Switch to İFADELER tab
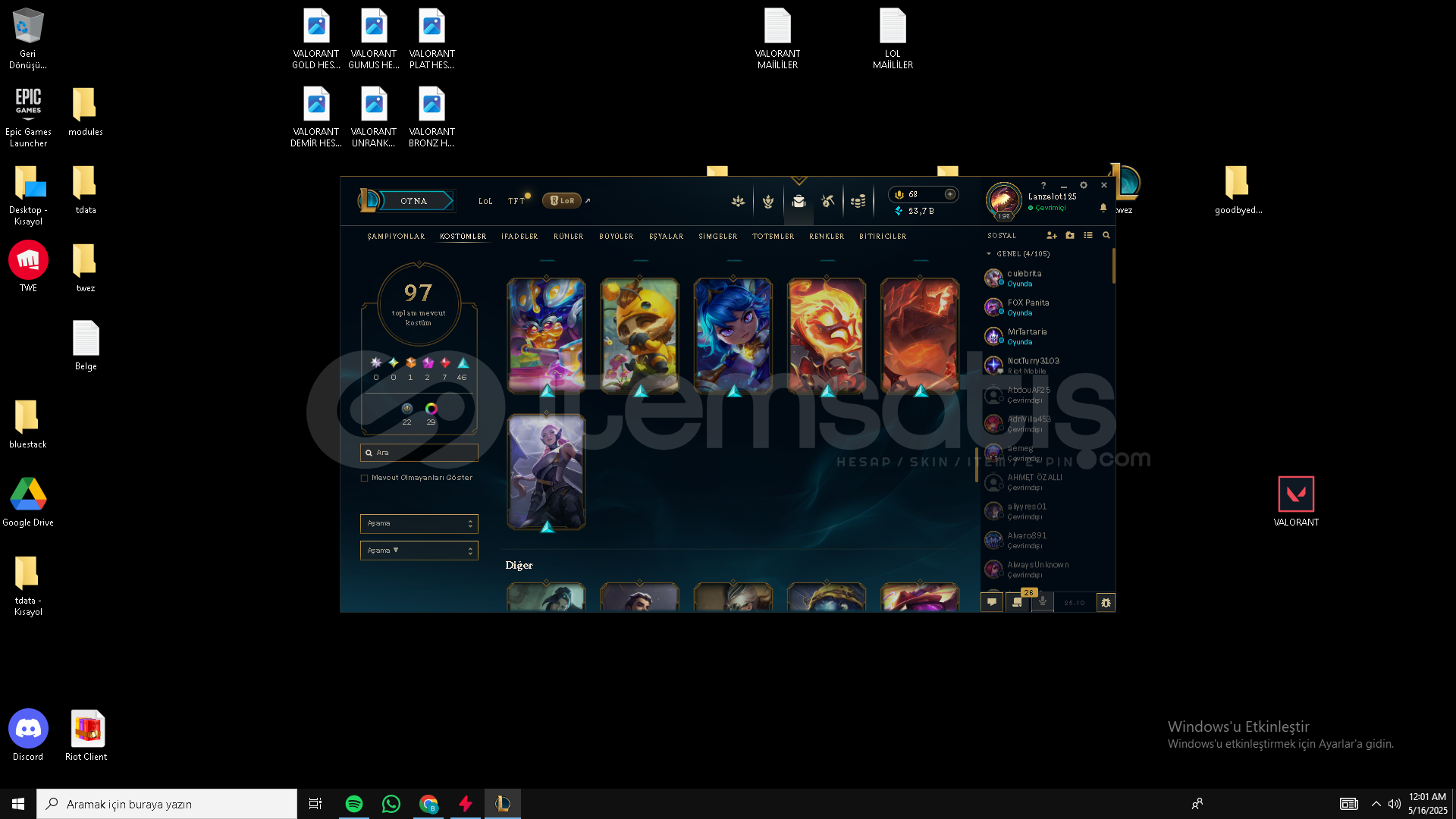The height and width of the screenshot is (819, 1456). 519,237
